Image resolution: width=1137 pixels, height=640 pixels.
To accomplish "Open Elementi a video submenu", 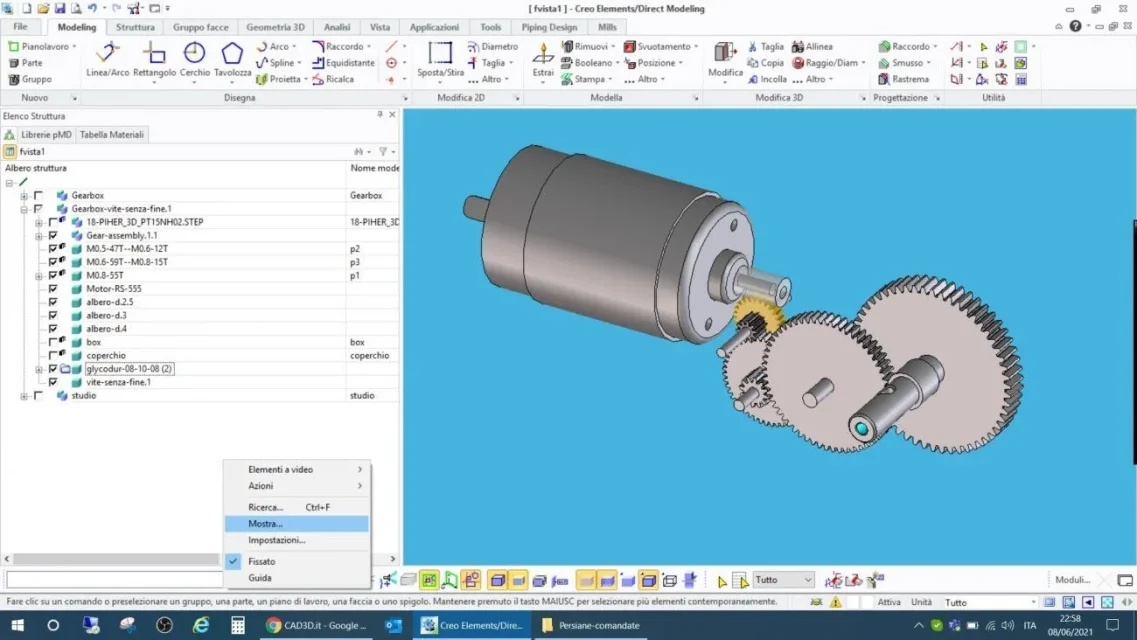I will tap(297, 470).
